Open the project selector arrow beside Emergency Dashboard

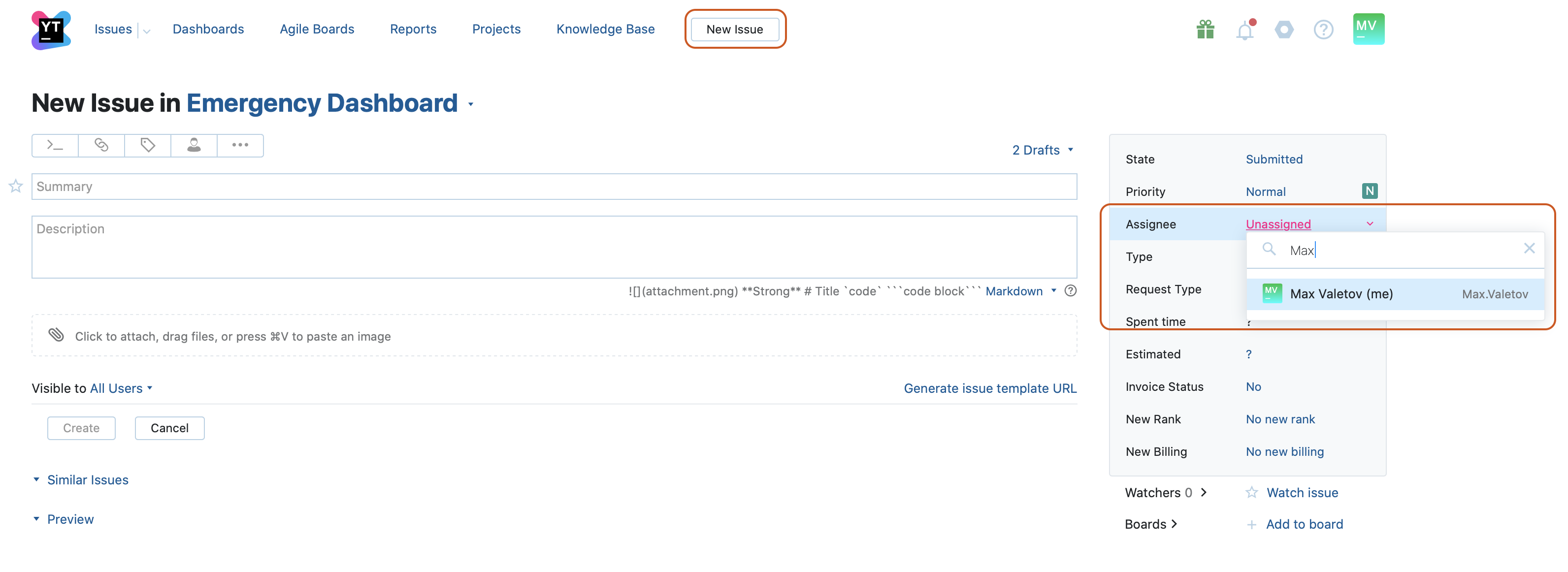pos(470,105)
